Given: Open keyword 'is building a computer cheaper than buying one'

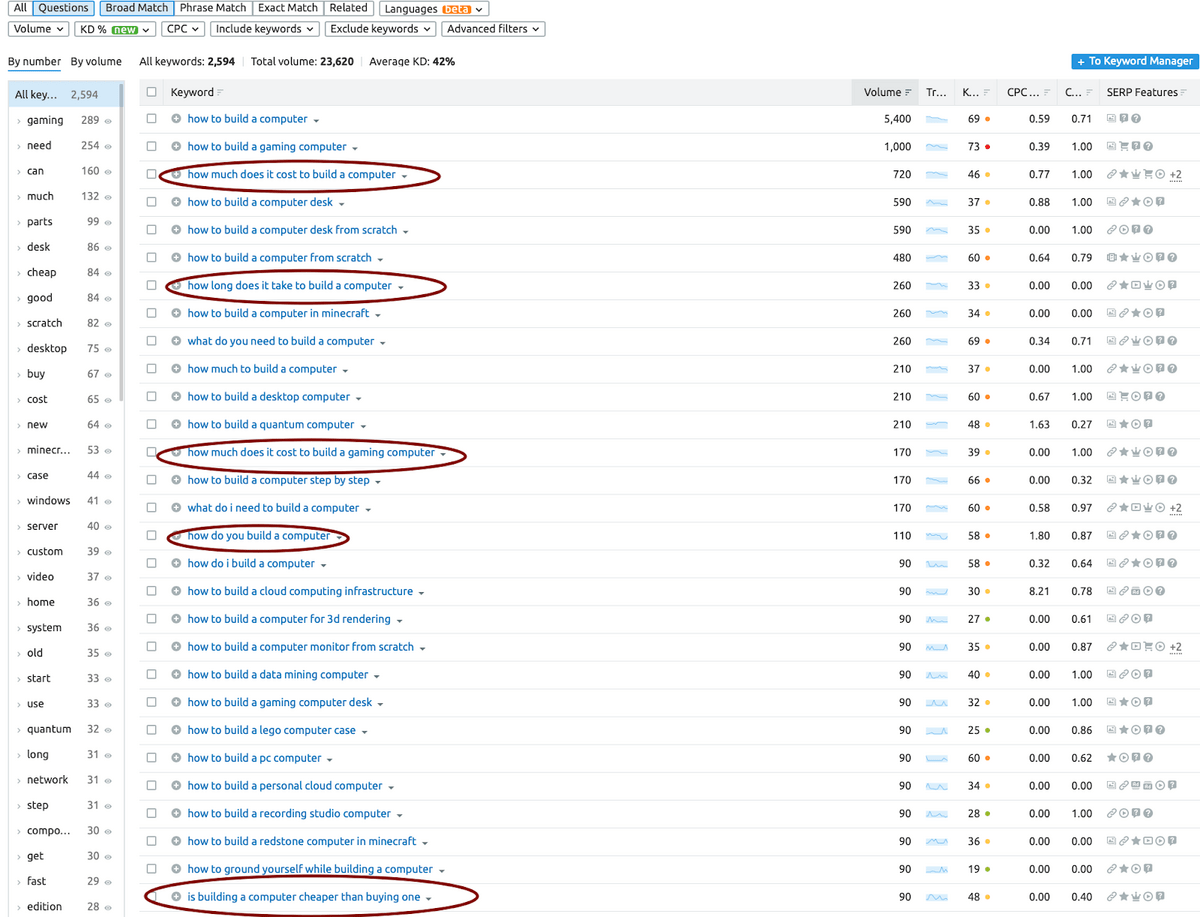Looking at the screenshot, I should point(304,897).
